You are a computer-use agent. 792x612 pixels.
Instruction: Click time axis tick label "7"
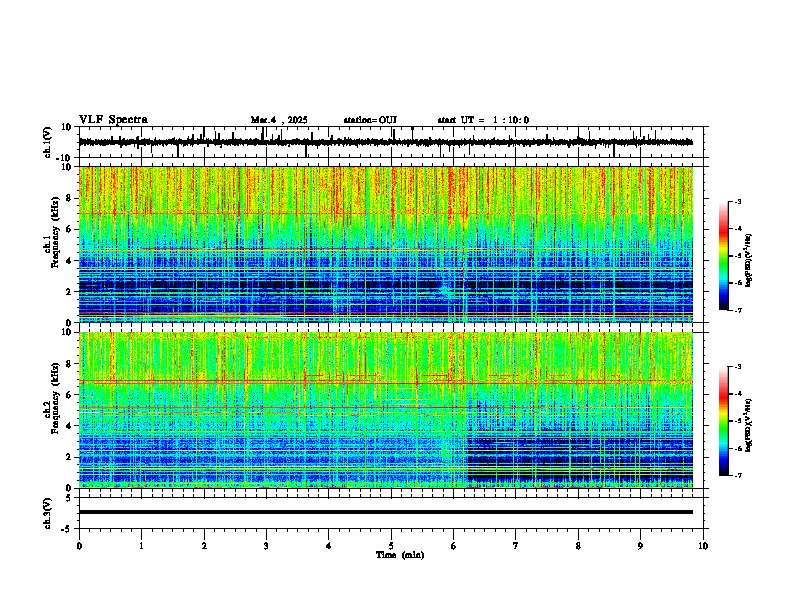click(516, 546)
